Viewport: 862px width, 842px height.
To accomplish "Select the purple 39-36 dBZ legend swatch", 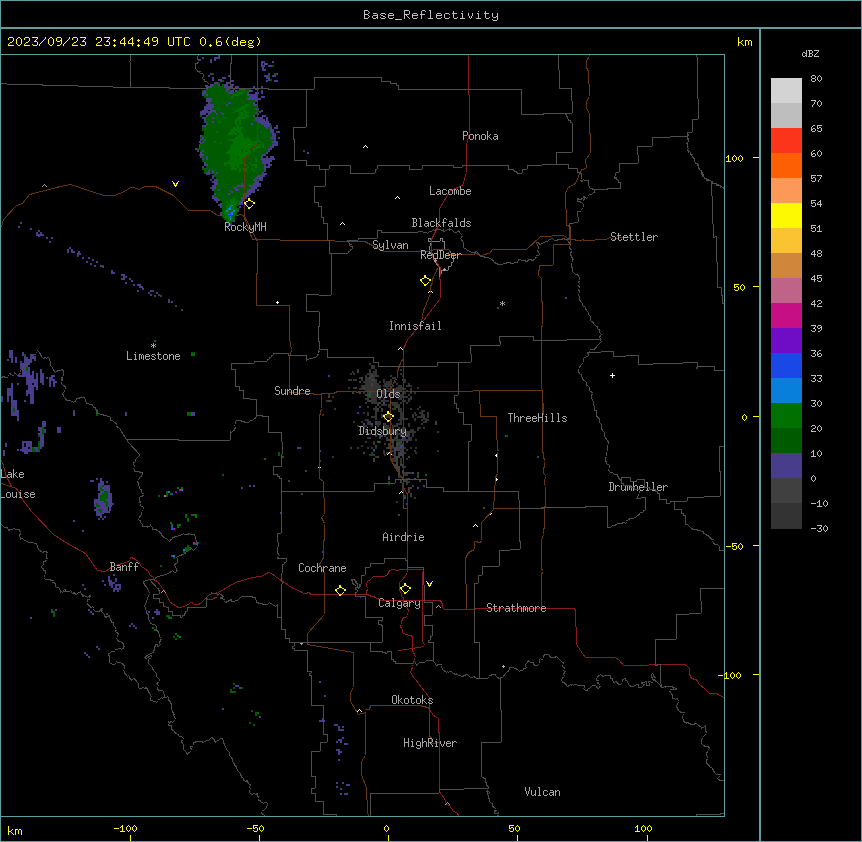I will [x=786, y=341].
